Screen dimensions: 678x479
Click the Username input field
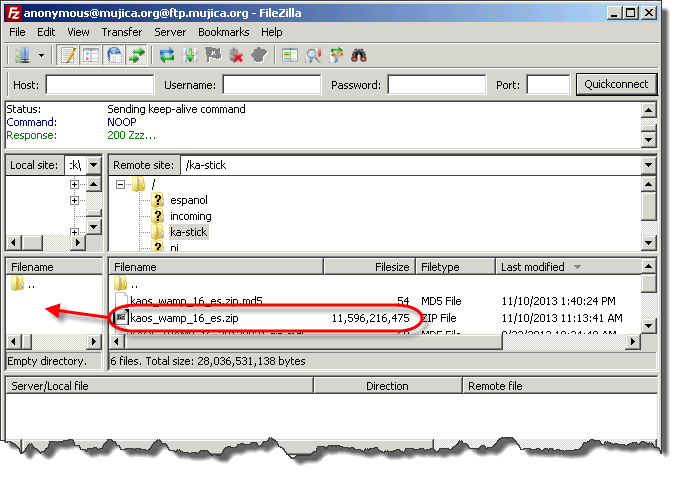click(x=272, y=84)
